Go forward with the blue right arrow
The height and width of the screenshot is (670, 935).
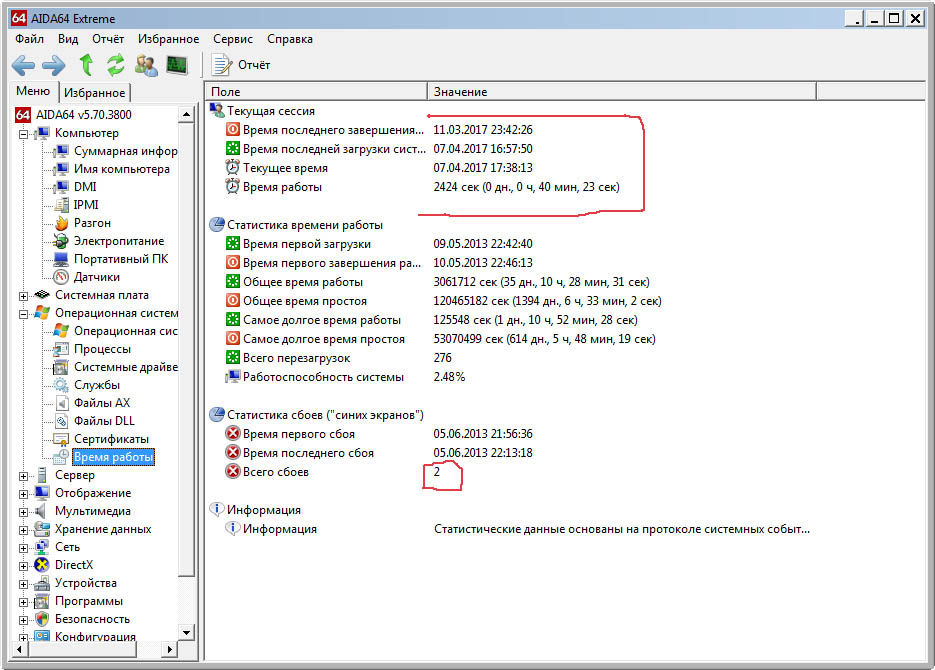click(x=54, y=65)
